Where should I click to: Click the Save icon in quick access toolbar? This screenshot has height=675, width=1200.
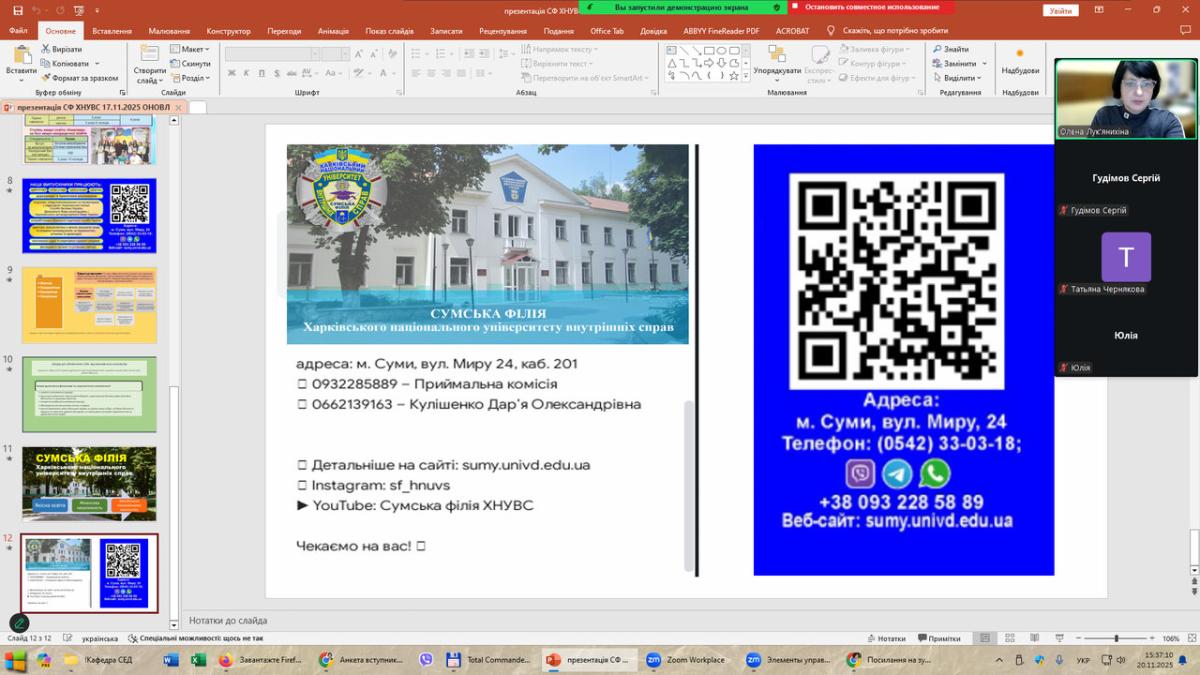(17, 10)
